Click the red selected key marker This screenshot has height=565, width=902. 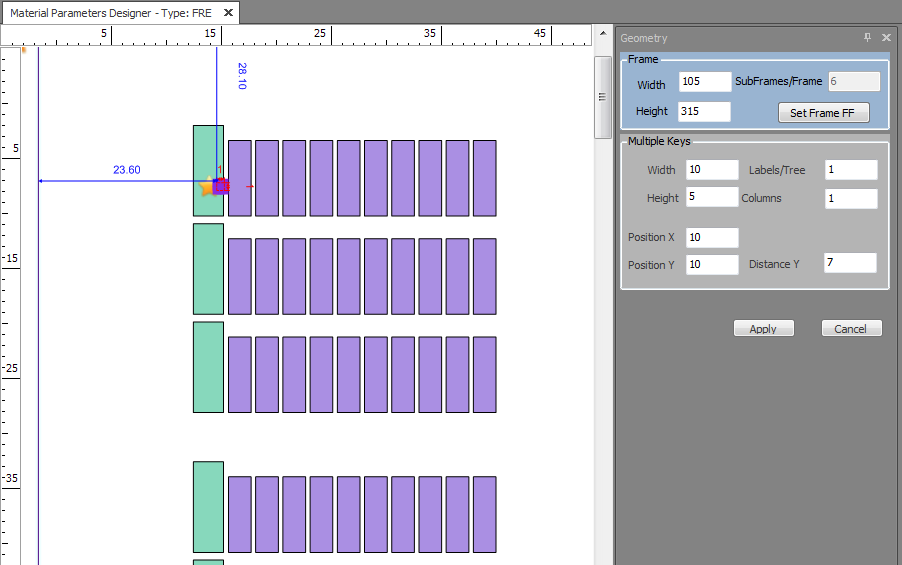pyautogui.click(x=221, y=186)
